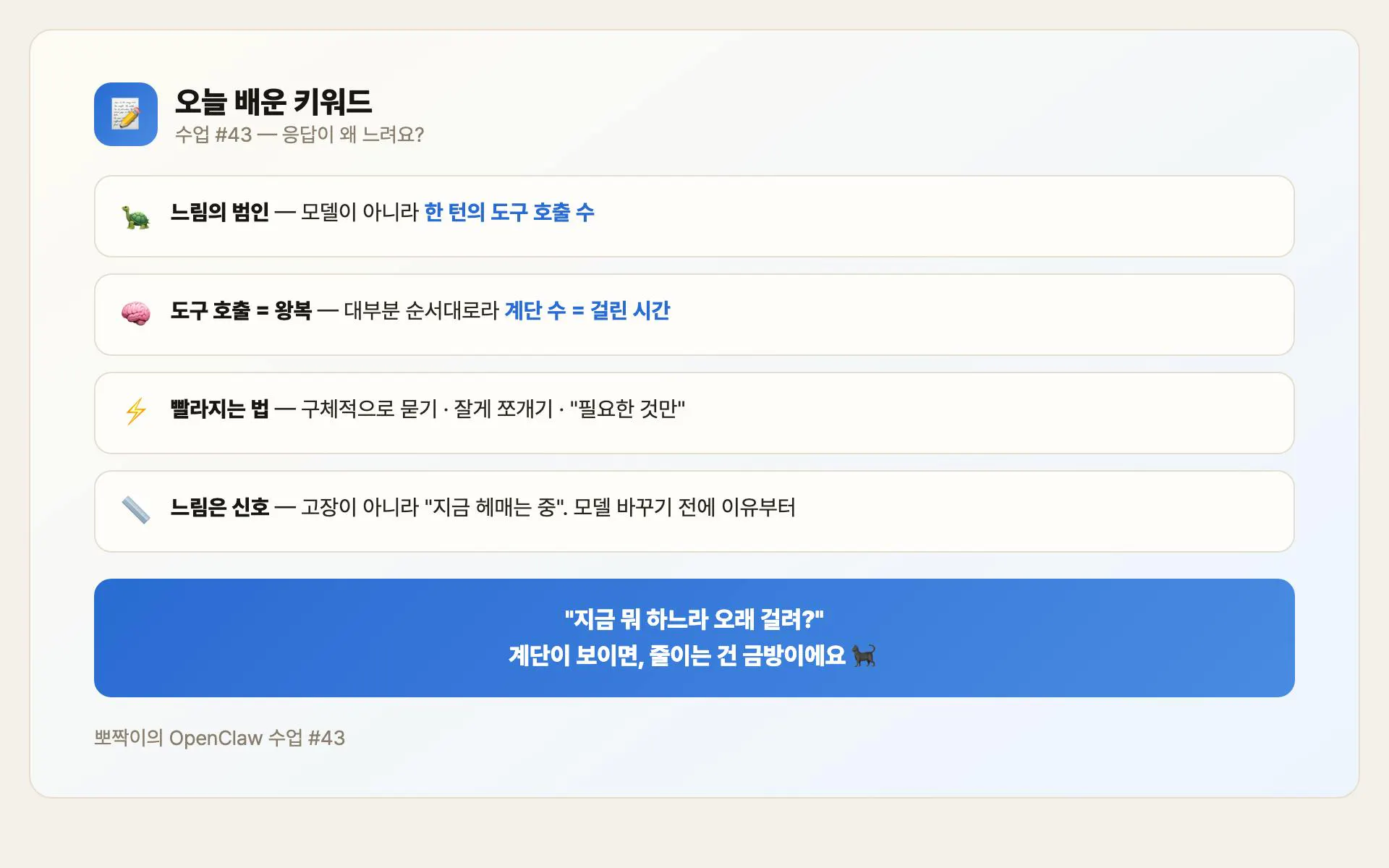Click the title '오늘 배운 키워드'
The image size is (1389, 868).
pos(273,102)
